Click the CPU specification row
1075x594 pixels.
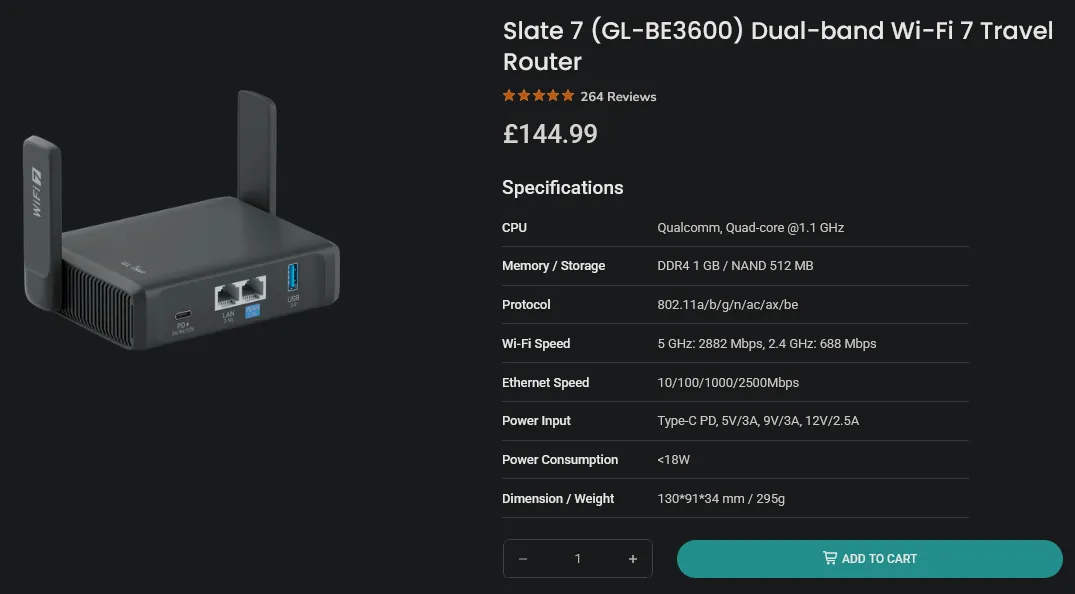735,228
